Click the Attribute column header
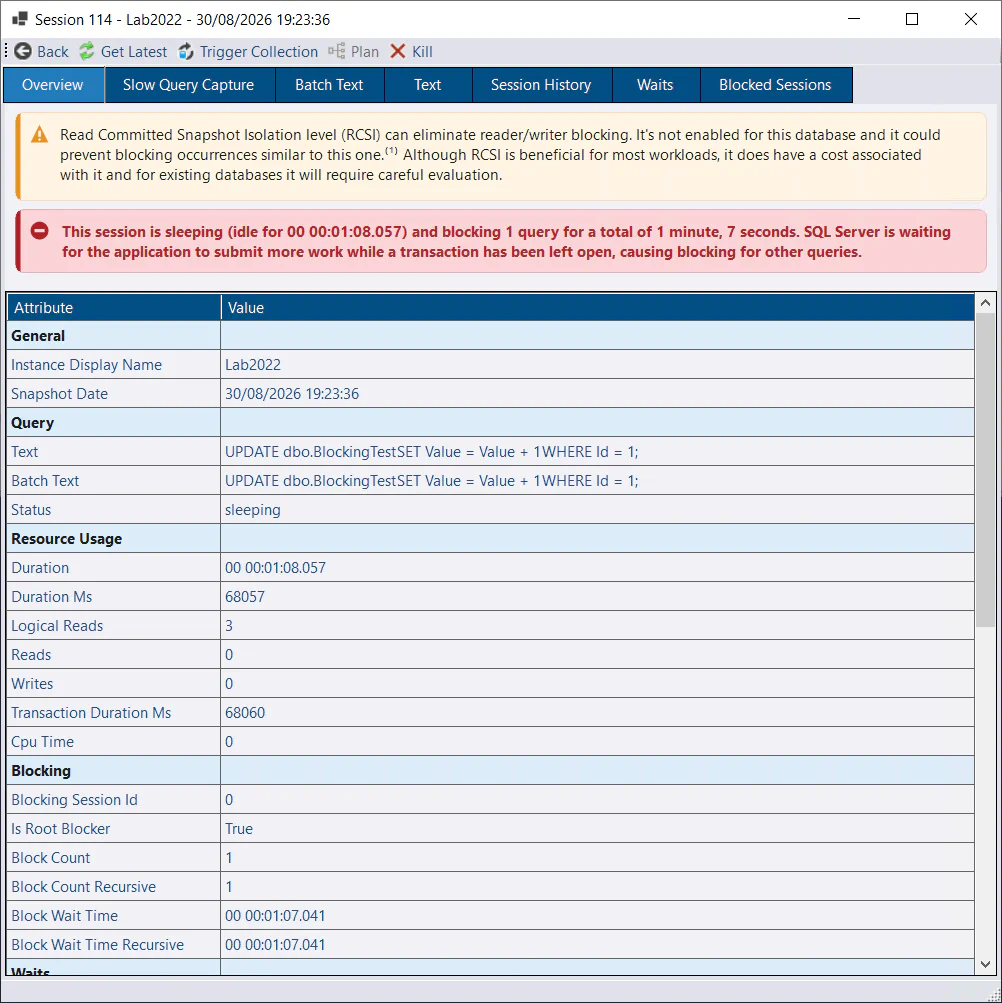Screen dimensions: 1002x1003 [114, 307]
